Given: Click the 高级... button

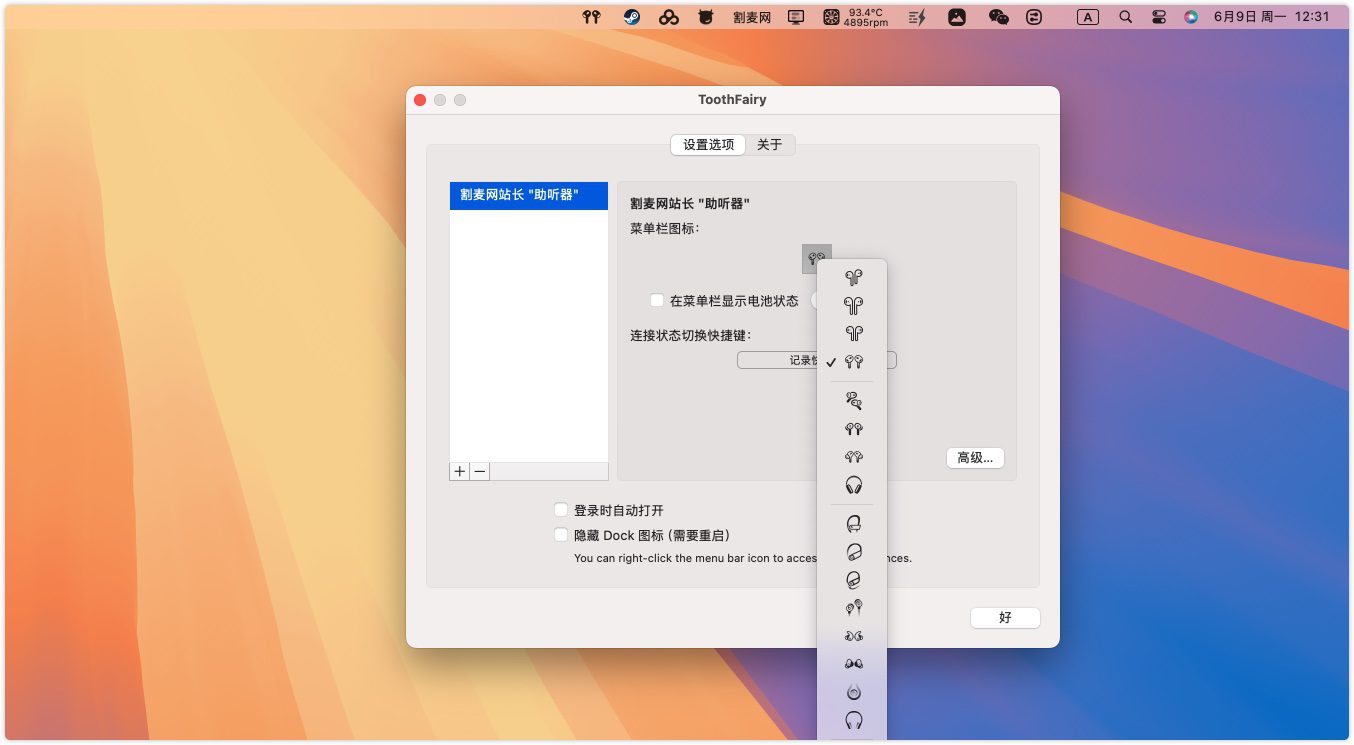Looking at the screenshot, I should pyautogui.click(x=974, y=458).
